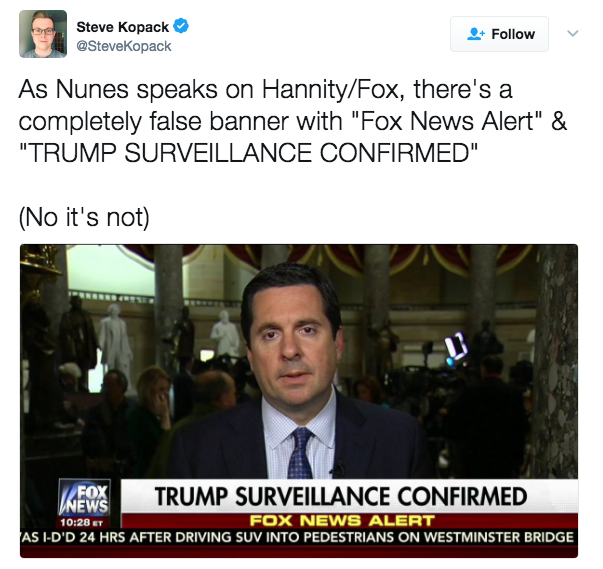
Task: Click Steve Kopack's profile avatar
Action: [43, 34]
